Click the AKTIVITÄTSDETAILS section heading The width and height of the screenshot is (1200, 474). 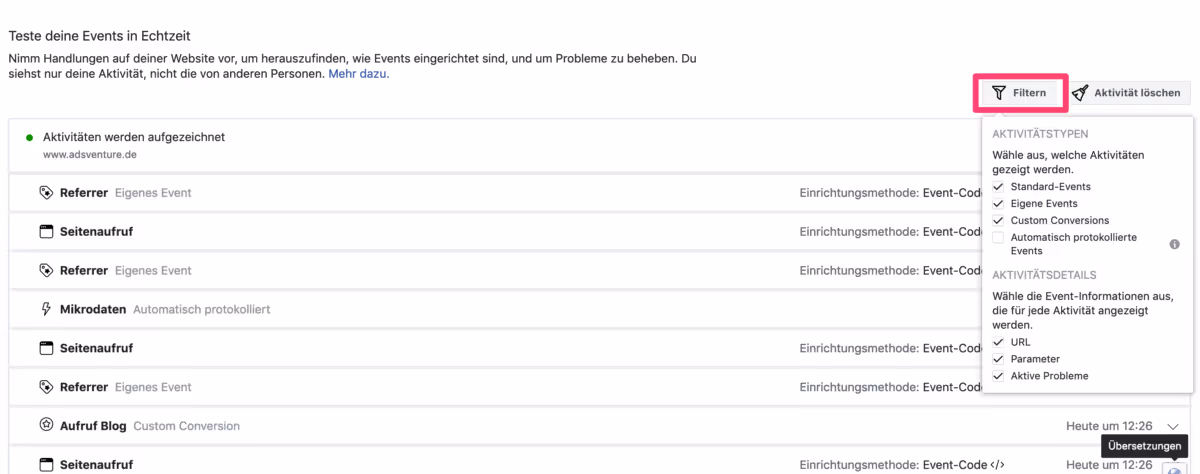1044,274
